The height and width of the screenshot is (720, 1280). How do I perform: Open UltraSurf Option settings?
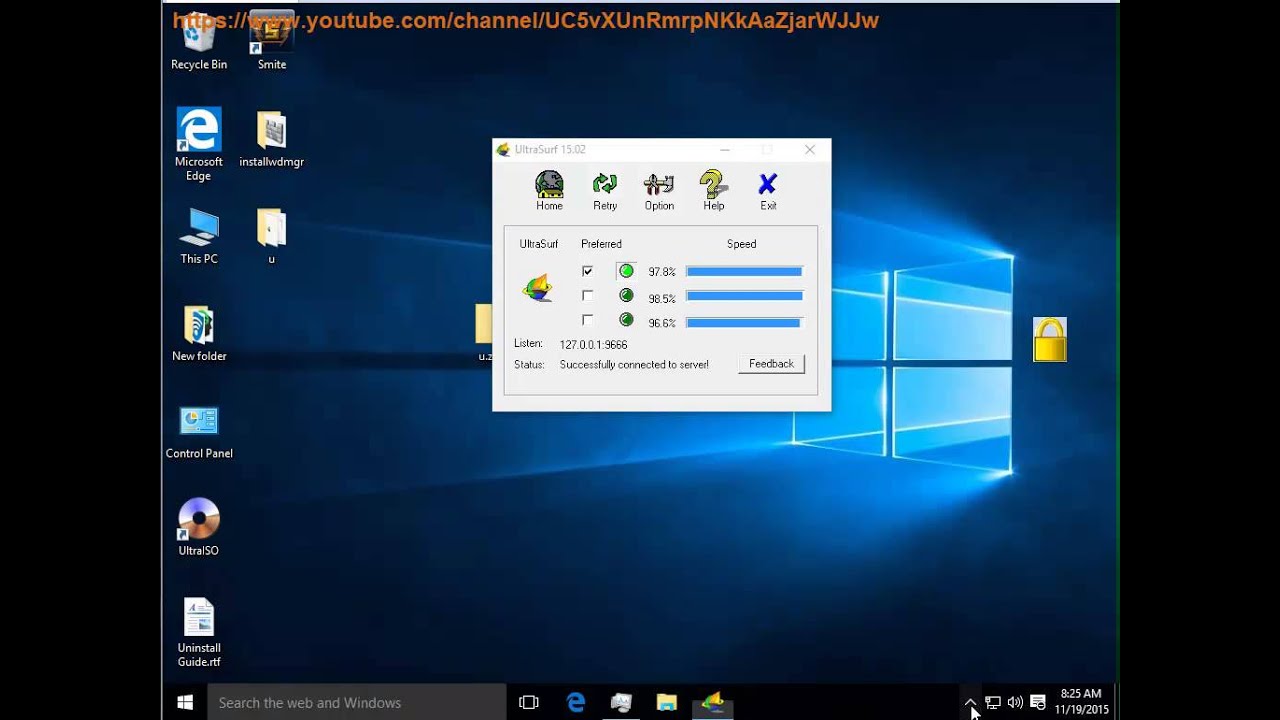659,191
